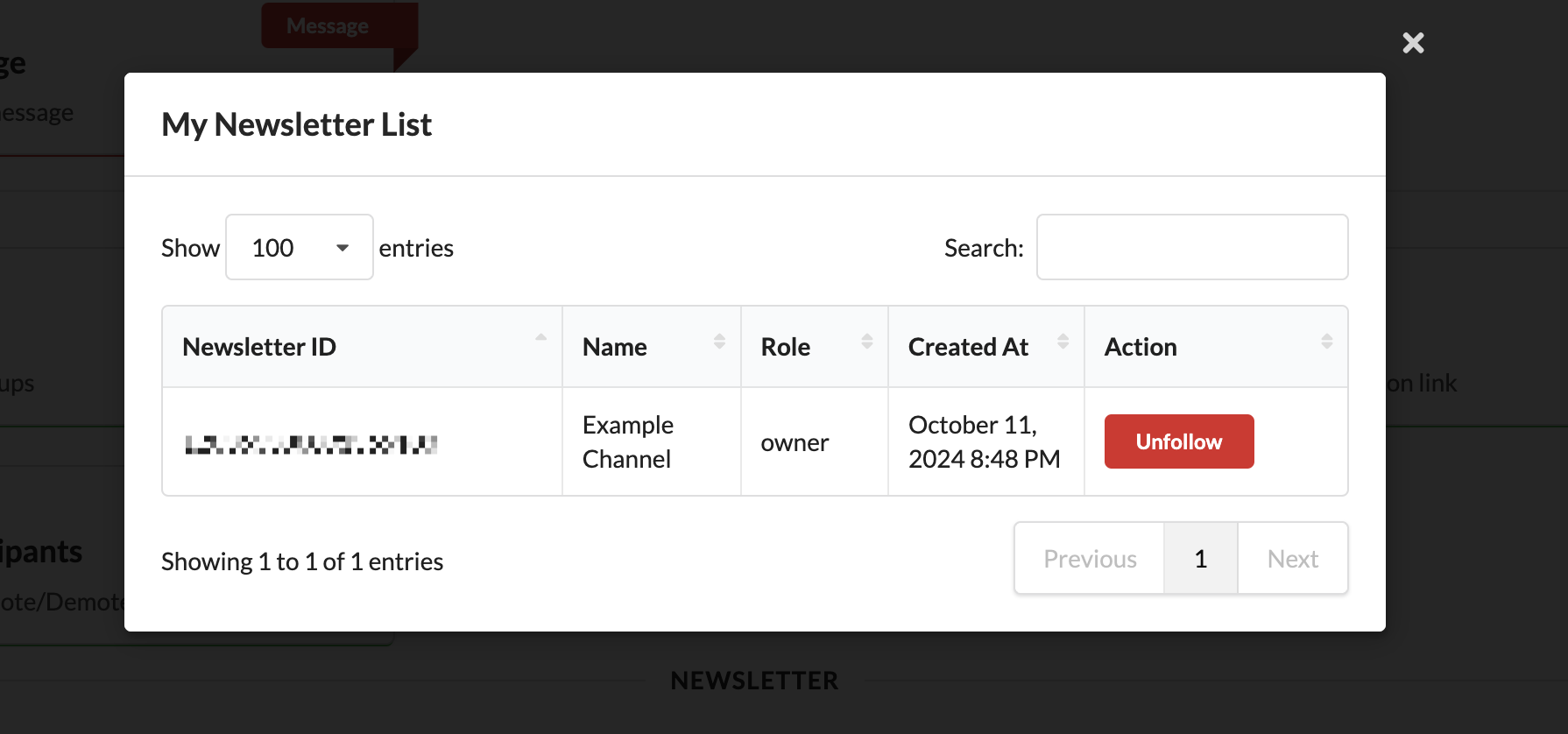Click the sort arrows icon in Action column

[x=1326, y=342]
